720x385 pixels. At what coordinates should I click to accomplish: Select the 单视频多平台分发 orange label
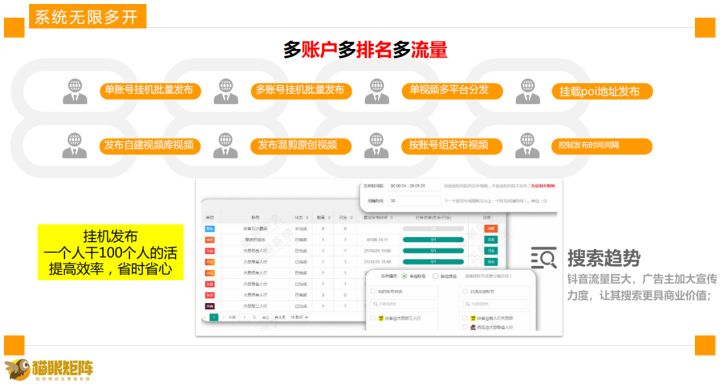452,90
